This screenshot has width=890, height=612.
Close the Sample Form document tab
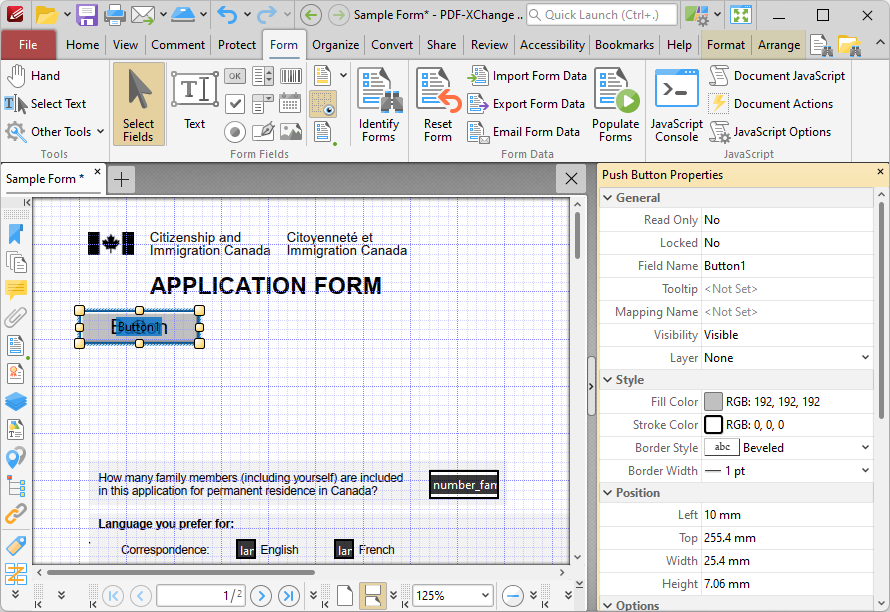98,171
